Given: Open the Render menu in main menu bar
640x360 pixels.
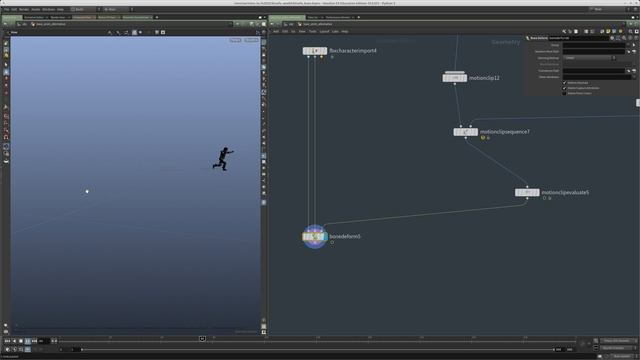Looking at the screenshot, I should pyautogui.click(x=24, y=9).
